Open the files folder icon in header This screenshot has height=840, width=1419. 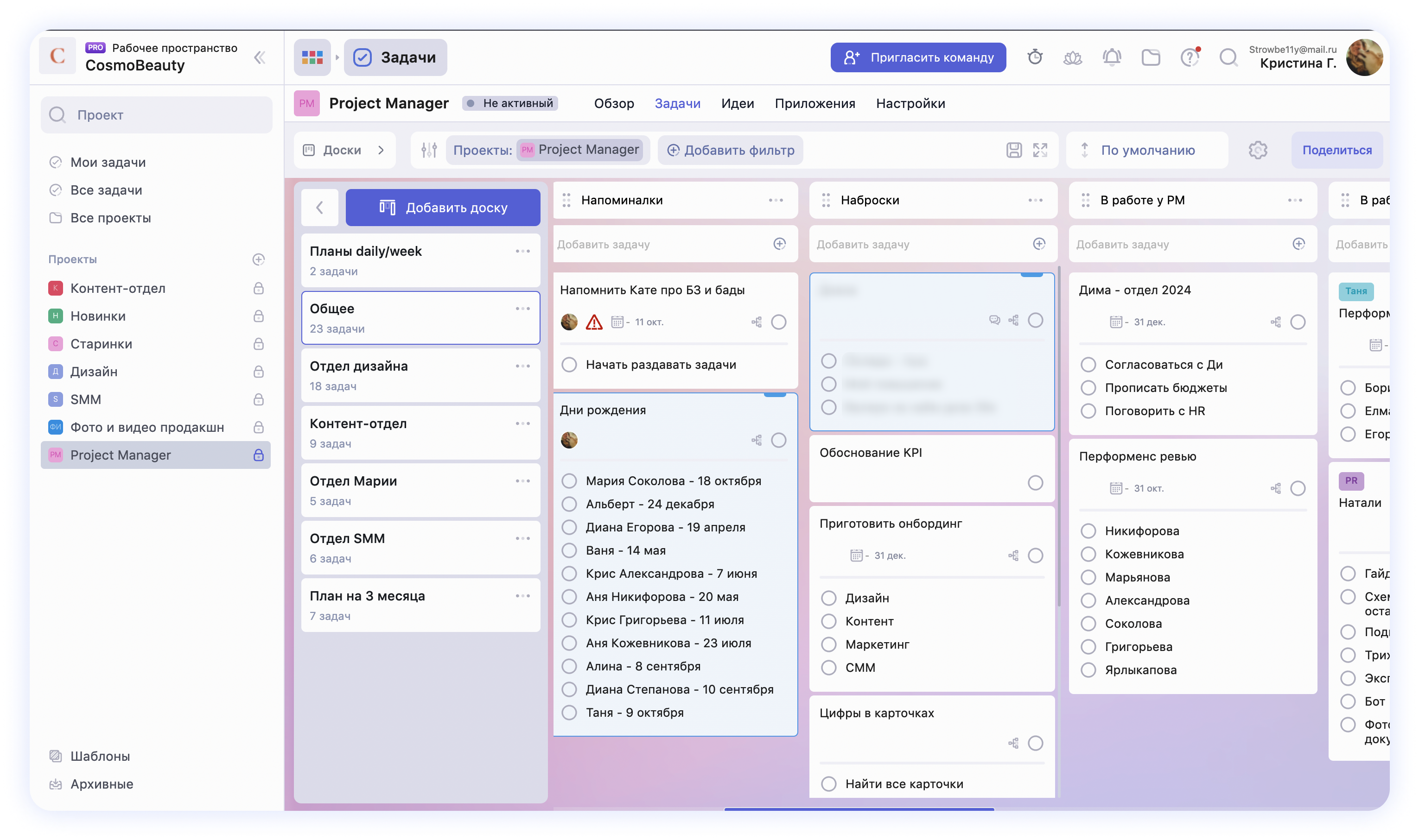point(1151,57)
